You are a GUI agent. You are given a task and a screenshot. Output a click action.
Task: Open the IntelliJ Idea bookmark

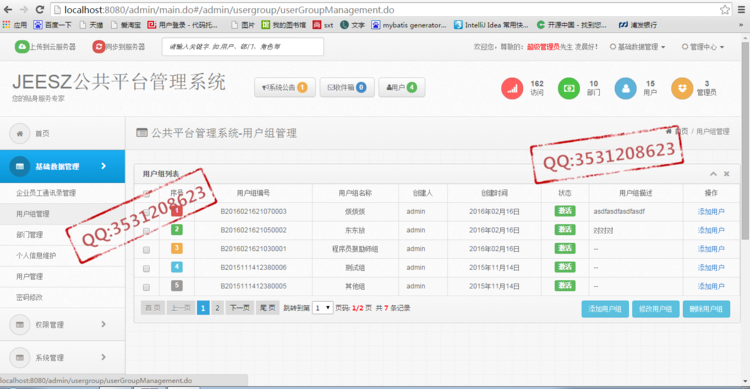(491, 24)
